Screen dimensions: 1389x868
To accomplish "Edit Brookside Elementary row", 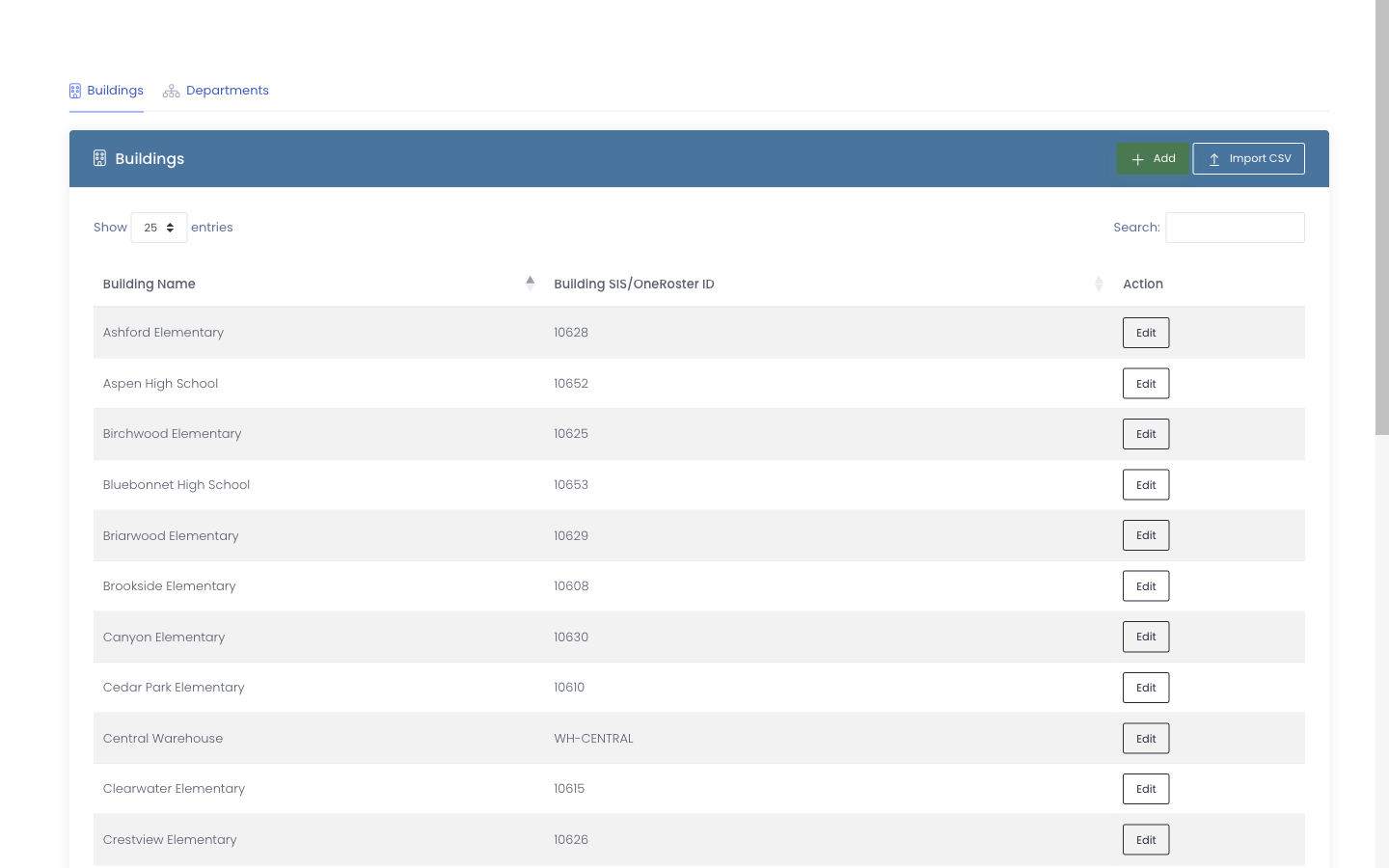I will point(1146,586).
